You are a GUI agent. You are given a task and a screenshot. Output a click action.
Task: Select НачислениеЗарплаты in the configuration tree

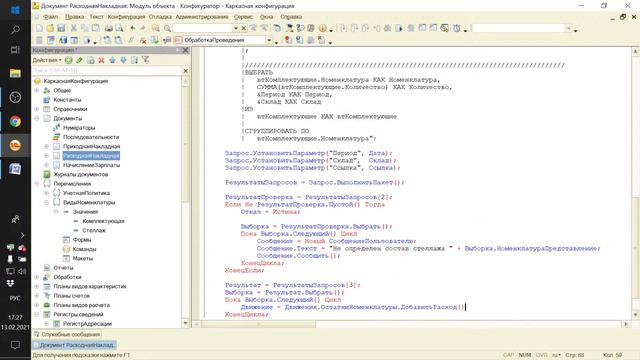pos(91,165)
